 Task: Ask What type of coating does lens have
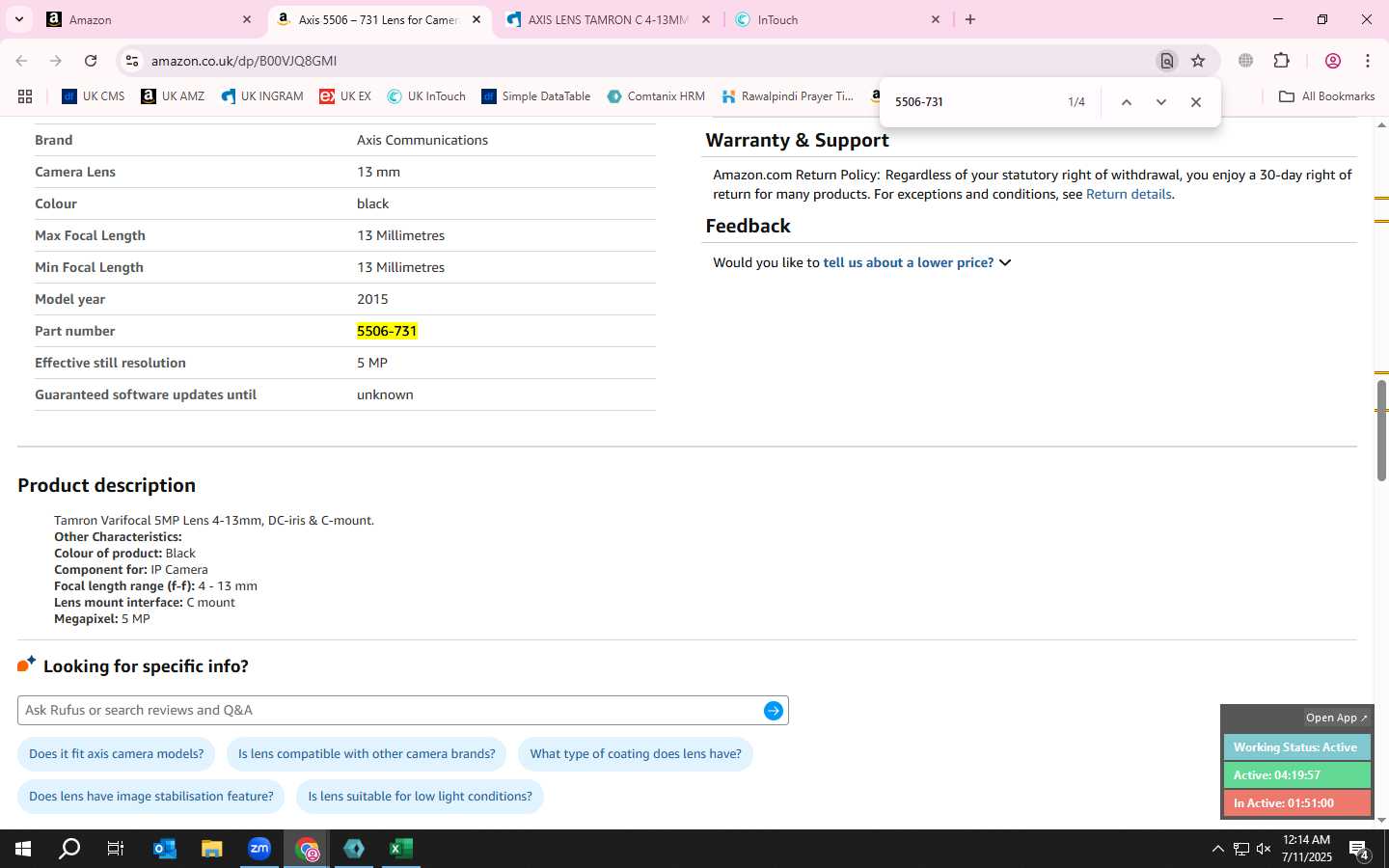[636, 754]
